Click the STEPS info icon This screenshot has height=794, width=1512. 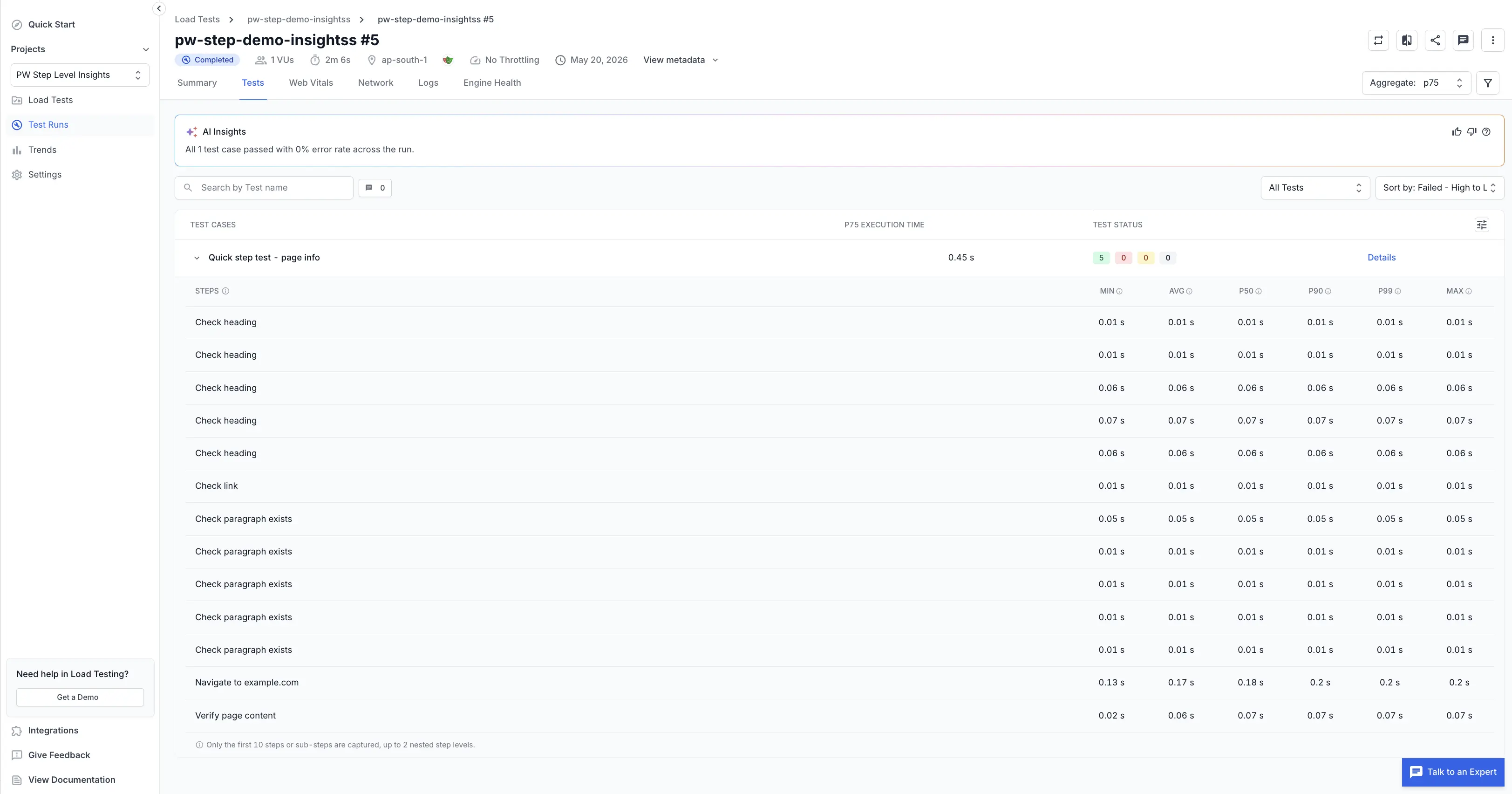pyautogui.click(x=225, y=291)
